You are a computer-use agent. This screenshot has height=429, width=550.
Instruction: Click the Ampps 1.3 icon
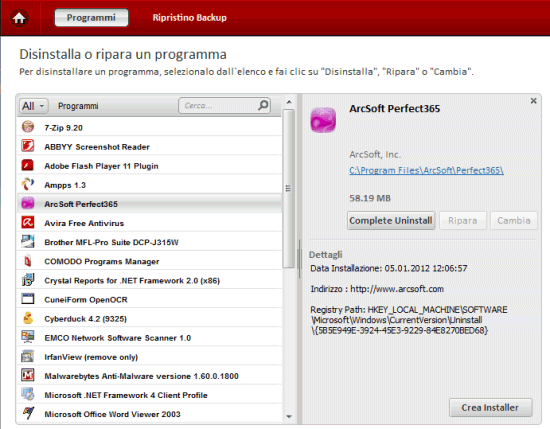(x=28, y=184)
